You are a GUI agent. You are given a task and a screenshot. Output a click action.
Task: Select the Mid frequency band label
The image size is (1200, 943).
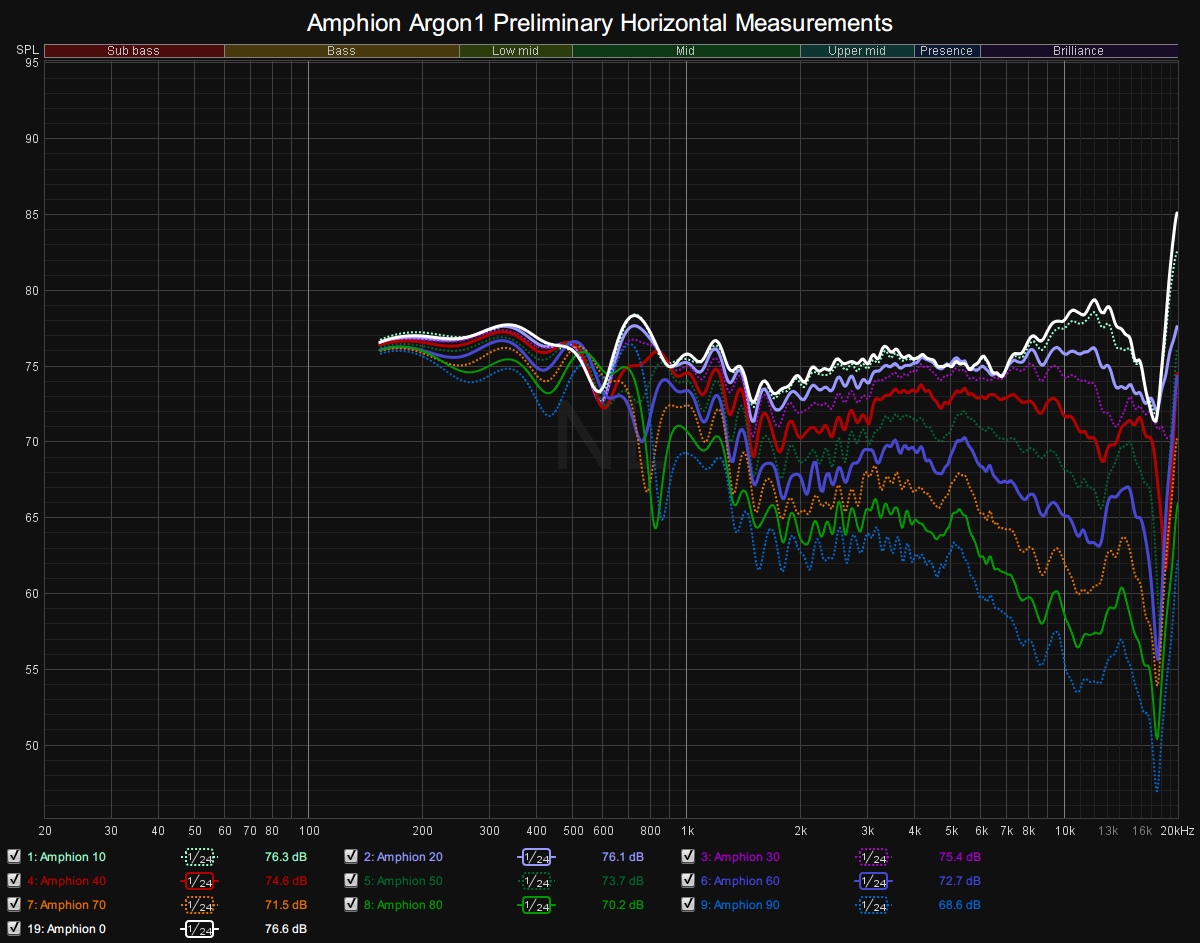tap(686, 51)
